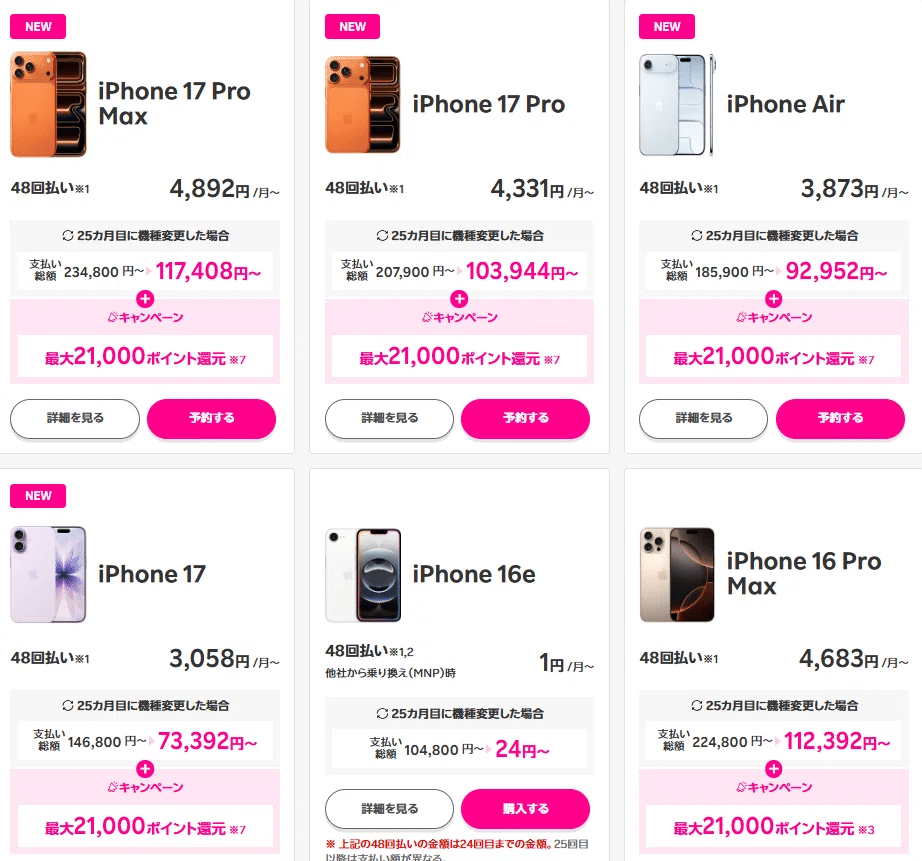Image resolution: width=922 pixels, height=861 pixels.
Task: Click the iPhone 17 Pro Max product image
Action: click(48, 105)
